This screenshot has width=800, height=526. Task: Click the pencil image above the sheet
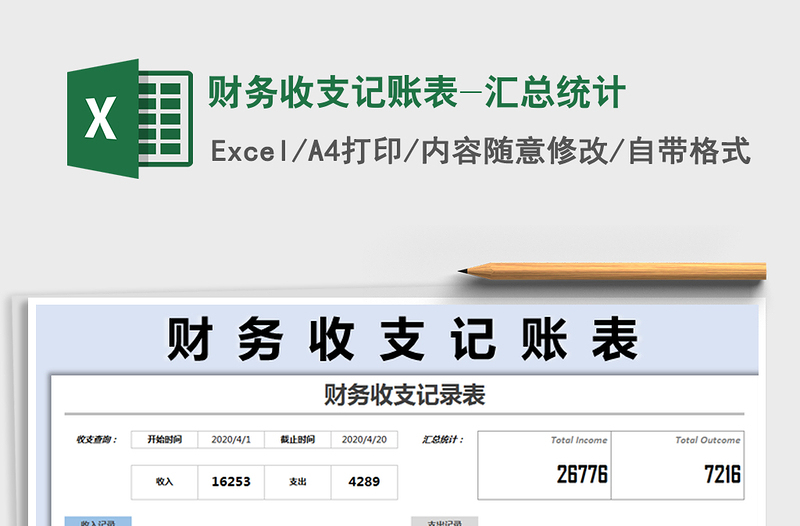pos(612,271)
